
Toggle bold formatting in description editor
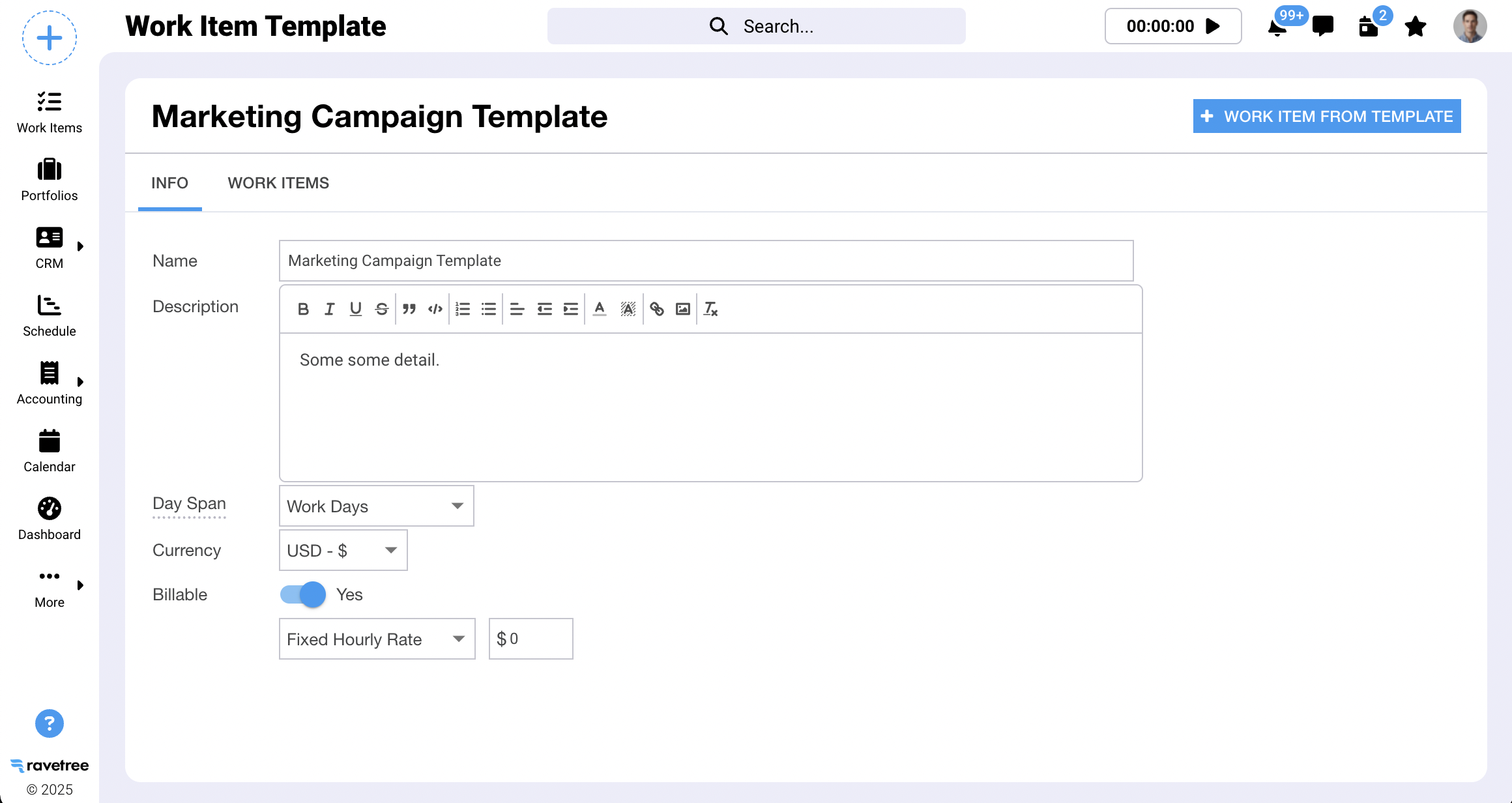click(303, 309)
